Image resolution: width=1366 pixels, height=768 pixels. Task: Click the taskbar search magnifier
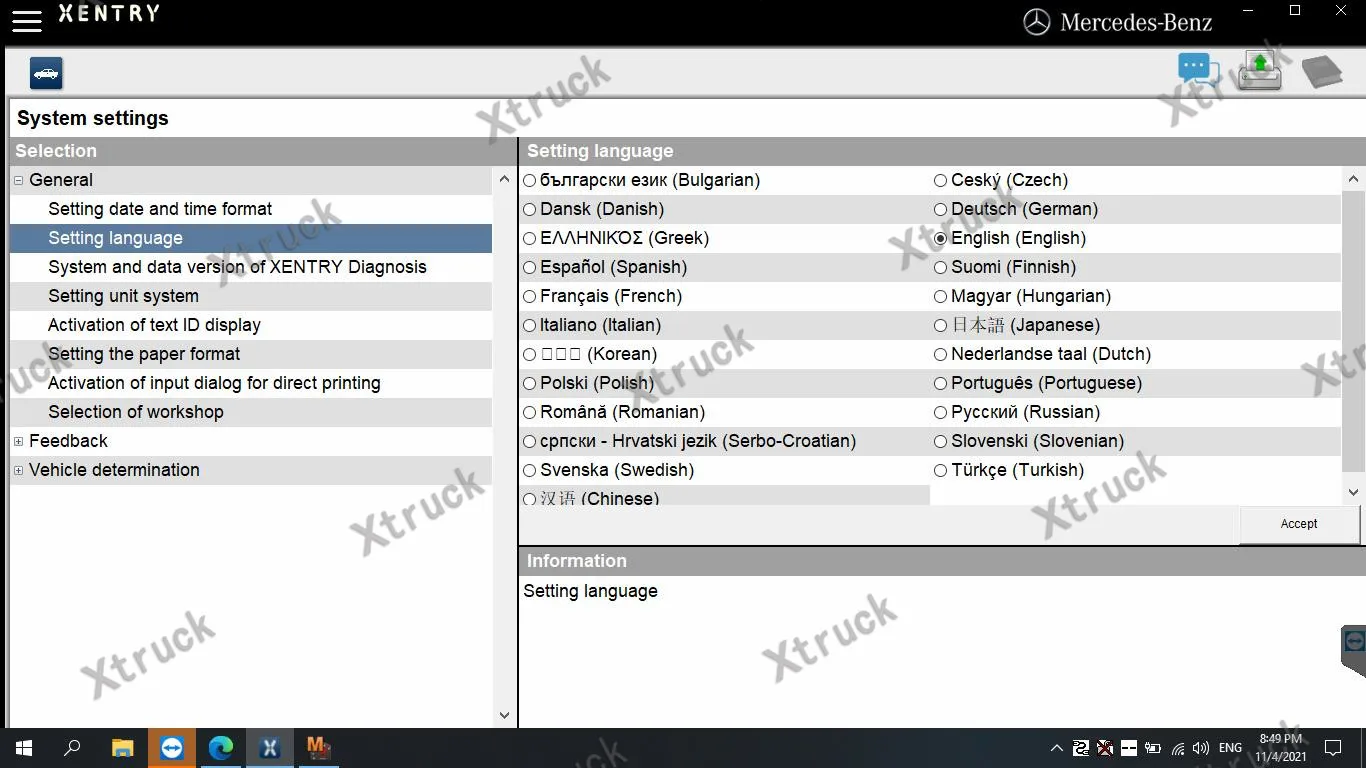coord(72,748)
